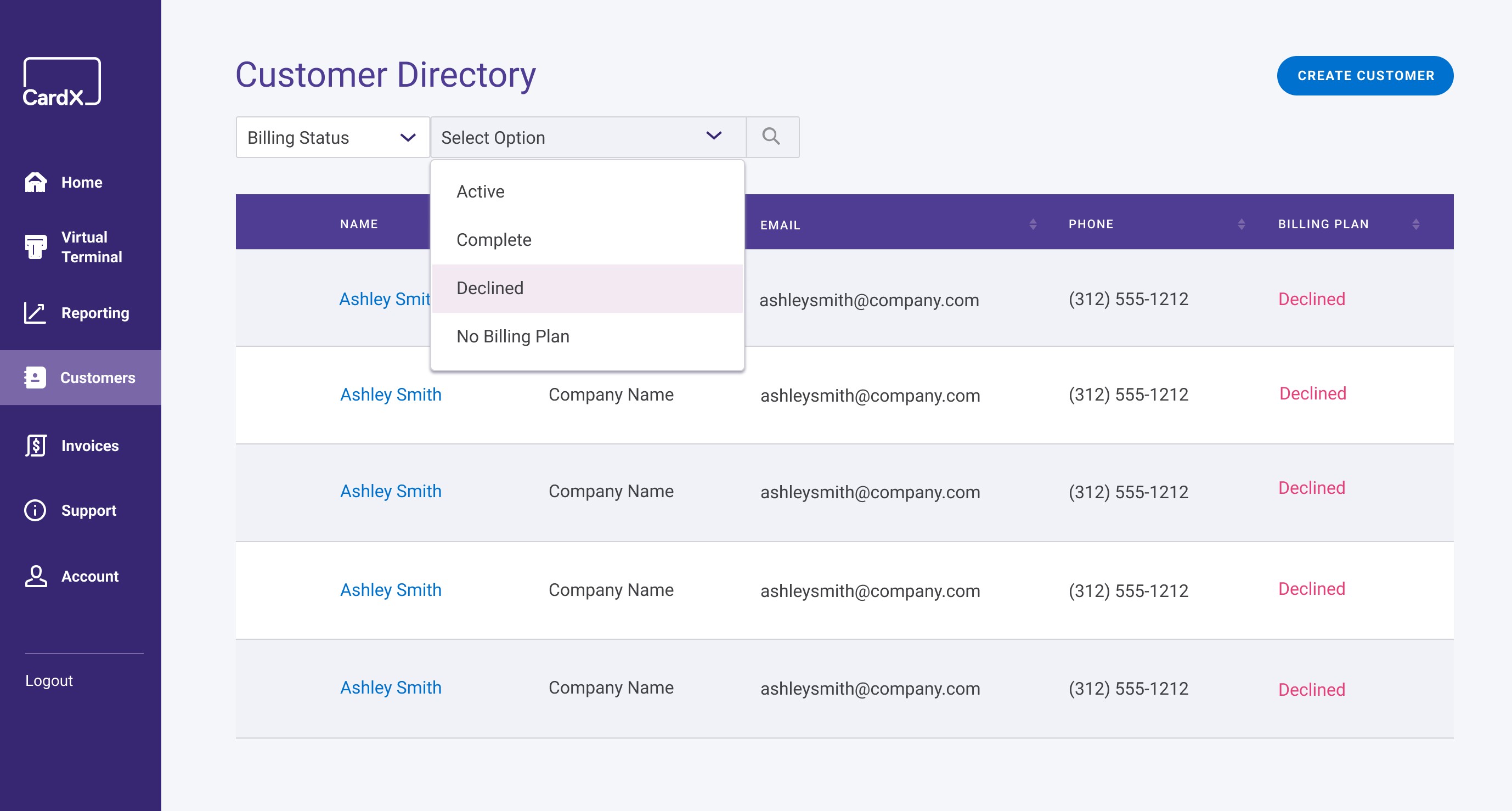The height and width of the screenshot is (811, 1512).
Task: Click the PHONE column header text
Action: click(1091, 224)
